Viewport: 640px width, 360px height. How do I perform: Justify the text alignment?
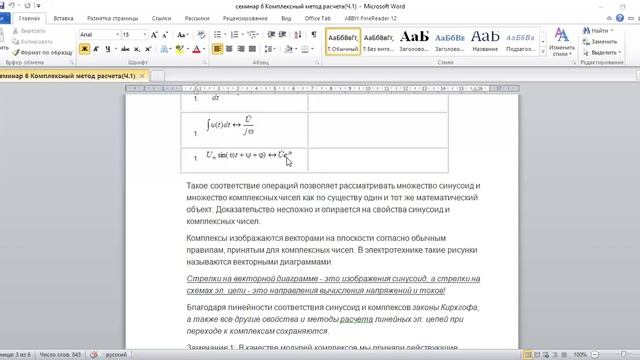(252, 49)
